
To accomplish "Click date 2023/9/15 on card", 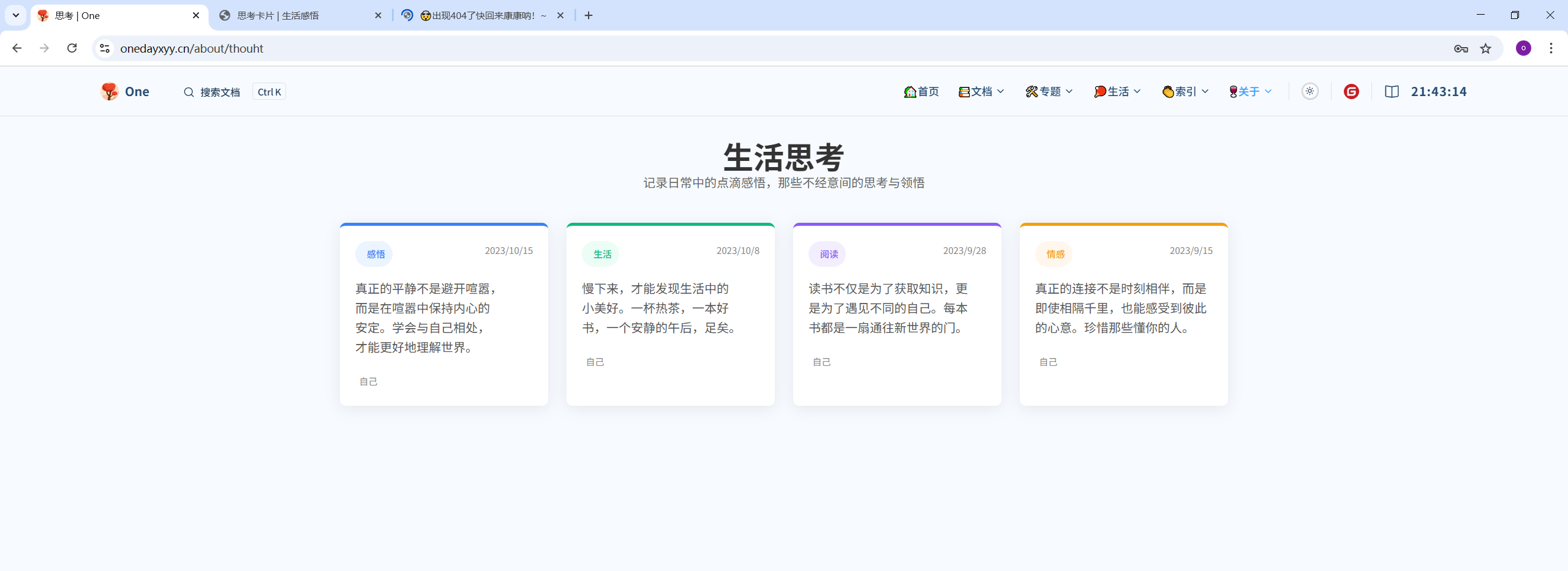I will point(1191,251).
